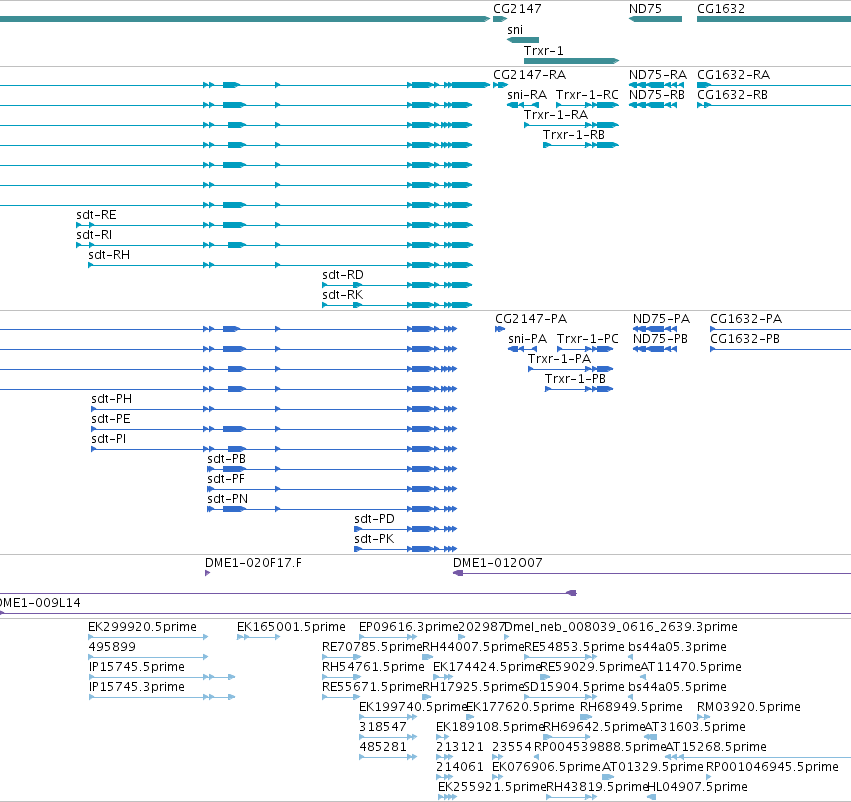Screen dimensions: 851x802
Task: Select the Trxr-1-RC transcript label
Action: pyautogui.click(x=587, y=95)
